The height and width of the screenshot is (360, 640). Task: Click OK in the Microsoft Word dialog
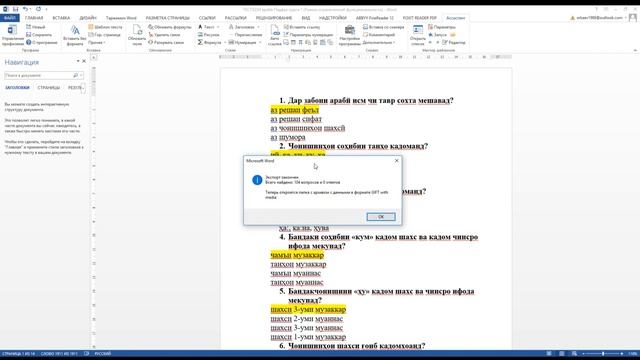(x=380, y=217)
